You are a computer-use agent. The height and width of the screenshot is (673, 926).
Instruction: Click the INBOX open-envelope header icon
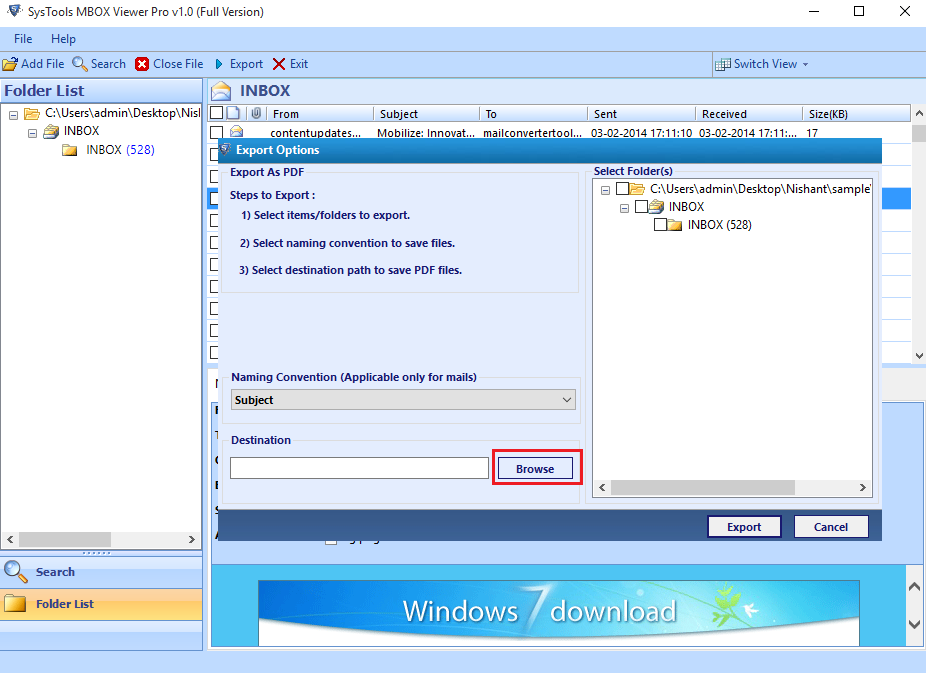point(221,91)
